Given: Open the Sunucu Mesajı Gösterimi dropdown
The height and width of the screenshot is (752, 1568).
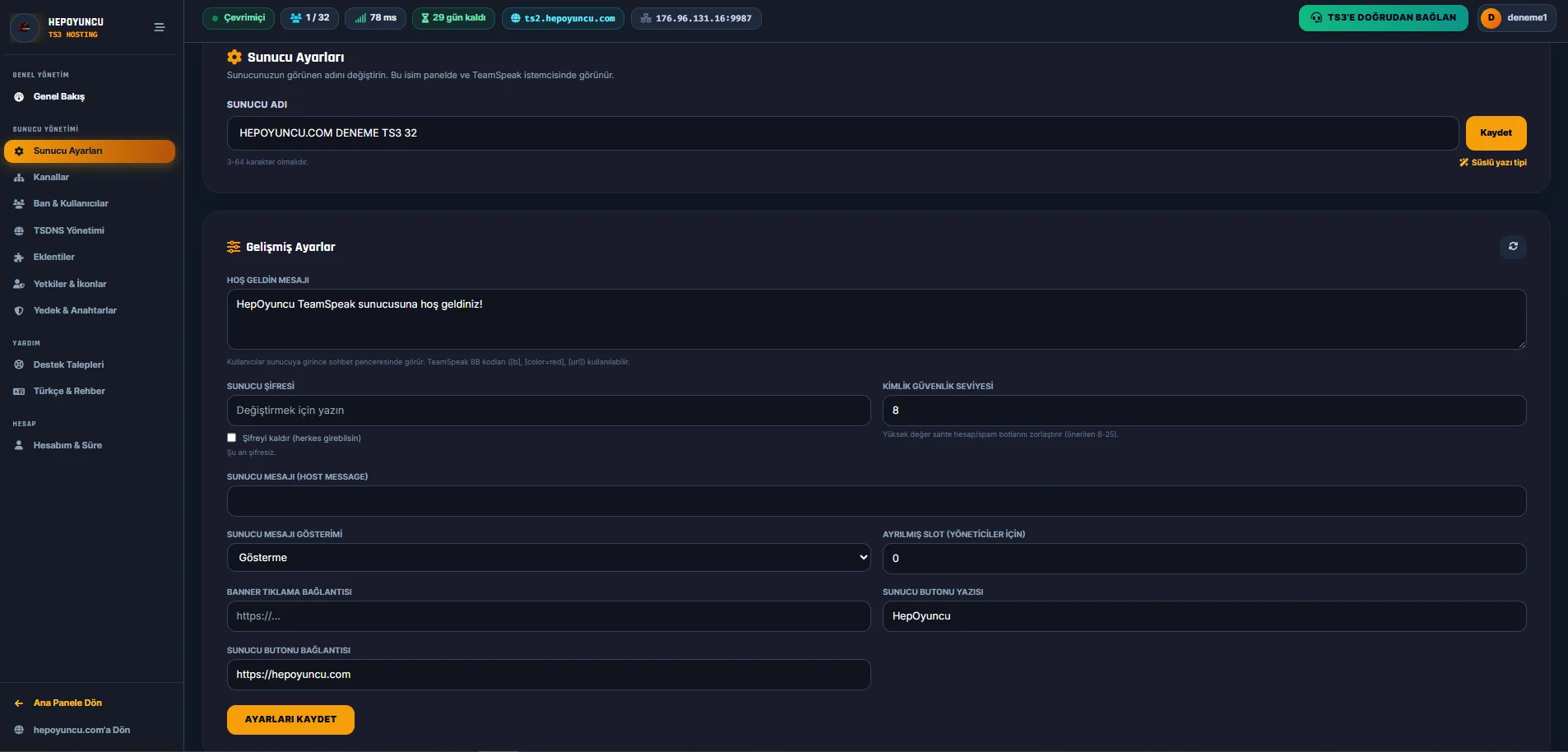Looking at the screenshot, I should [x=549, y=557].
